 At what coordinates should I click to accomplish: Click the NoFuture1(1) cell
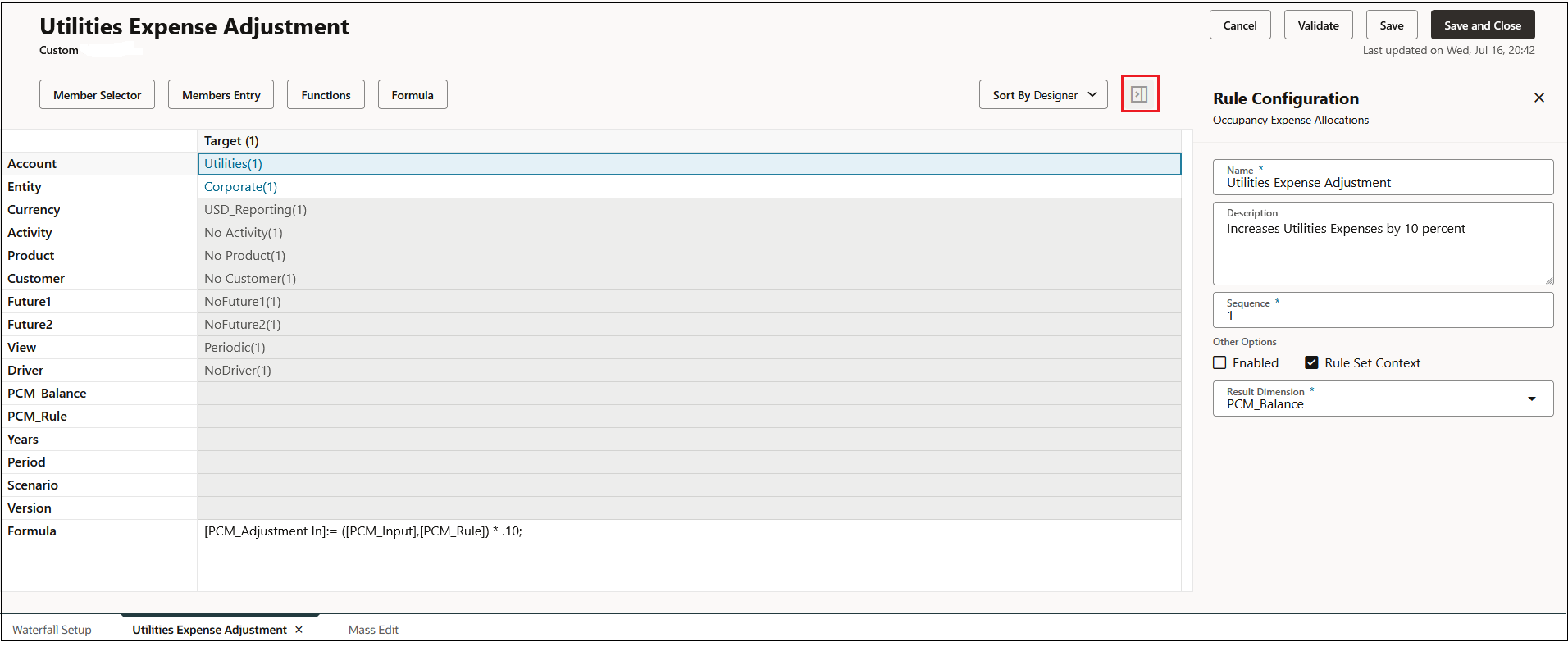(689, 302)
